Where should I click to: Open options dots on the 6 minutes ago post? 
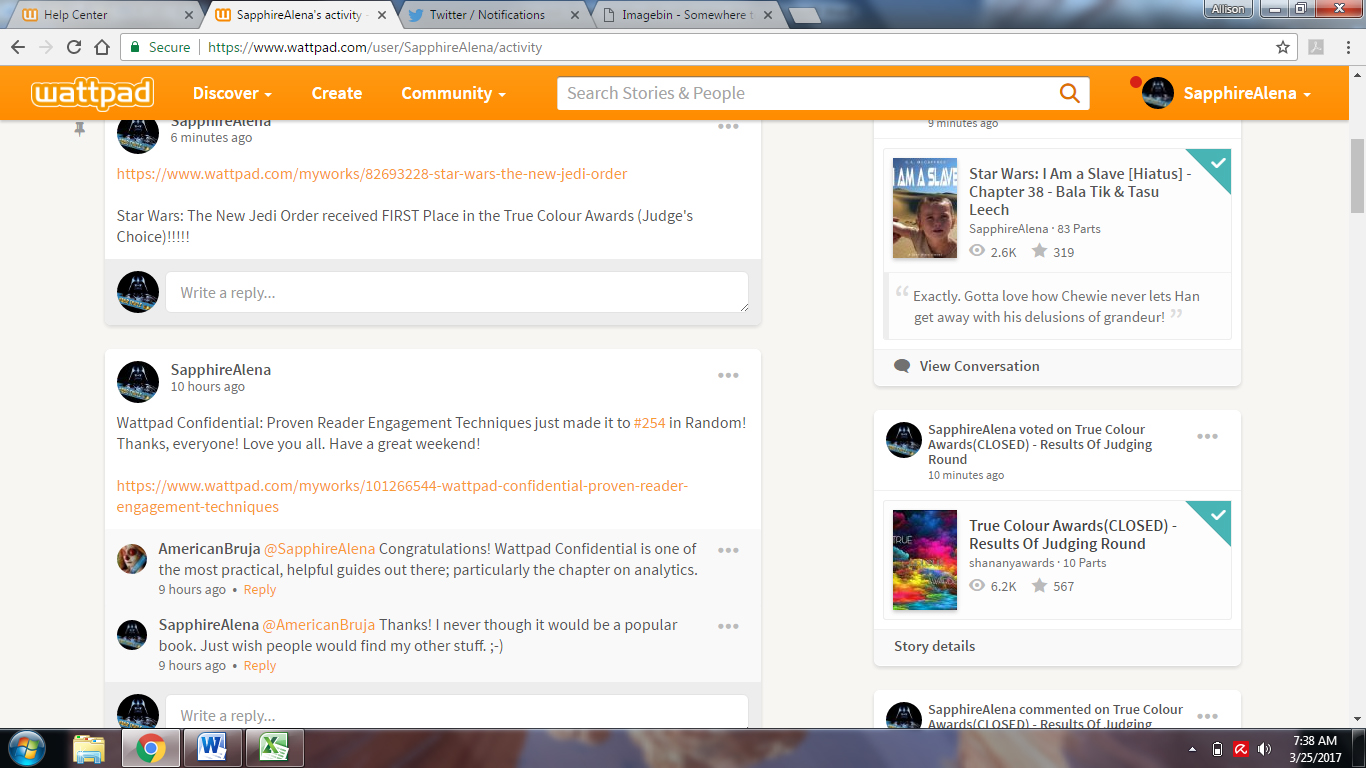[728, 126]
